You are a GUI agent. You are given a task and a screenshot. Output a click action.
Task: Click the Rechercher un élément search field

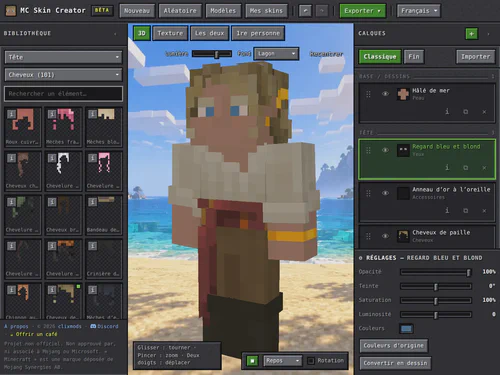63,94
